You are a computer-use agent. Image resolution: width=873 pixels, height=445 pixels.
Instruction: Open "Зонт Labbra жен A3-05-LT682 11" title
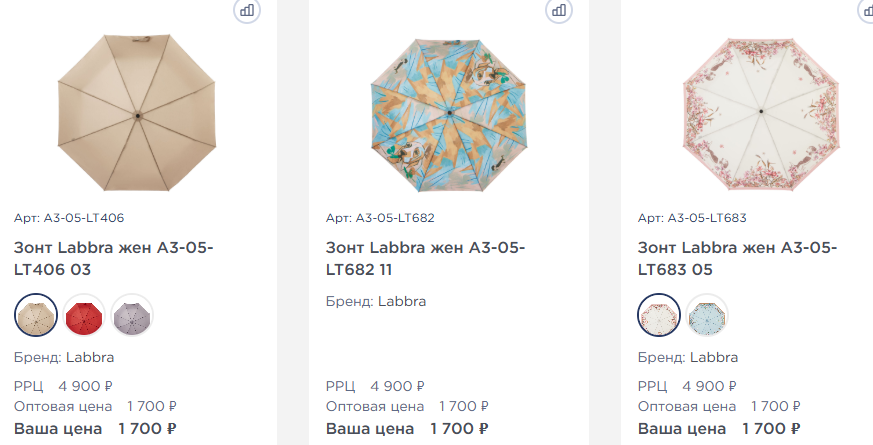[425, 258]
